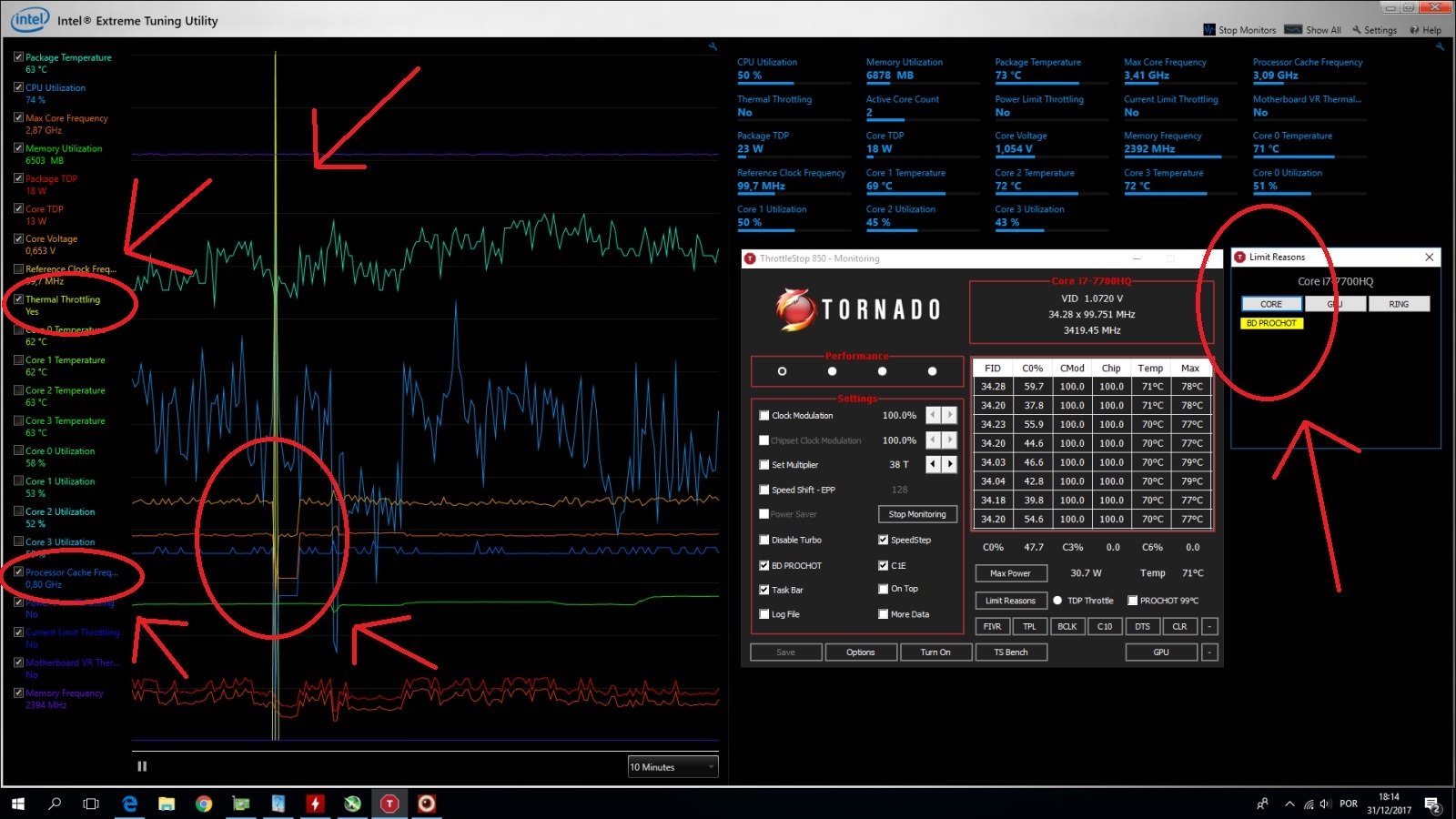Click the wrench icon above the graph

[713, 46]
